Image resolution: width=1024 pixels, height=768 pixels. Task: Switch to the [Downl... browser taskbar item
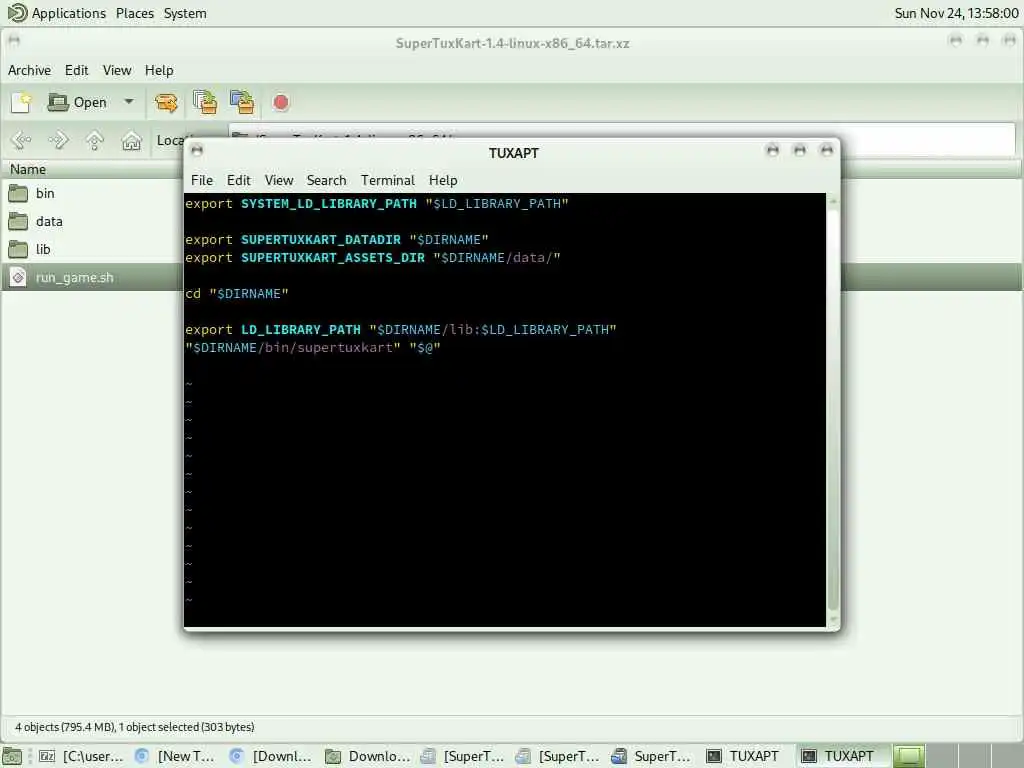click(x=270, y=756)
